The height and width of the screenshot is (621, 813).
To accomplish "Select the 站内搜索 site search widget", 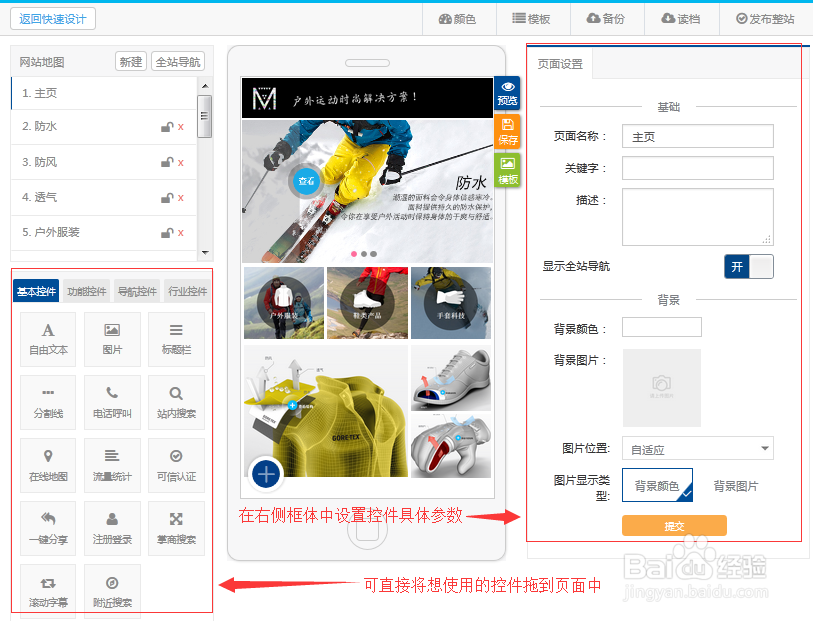I will point(176,402).
